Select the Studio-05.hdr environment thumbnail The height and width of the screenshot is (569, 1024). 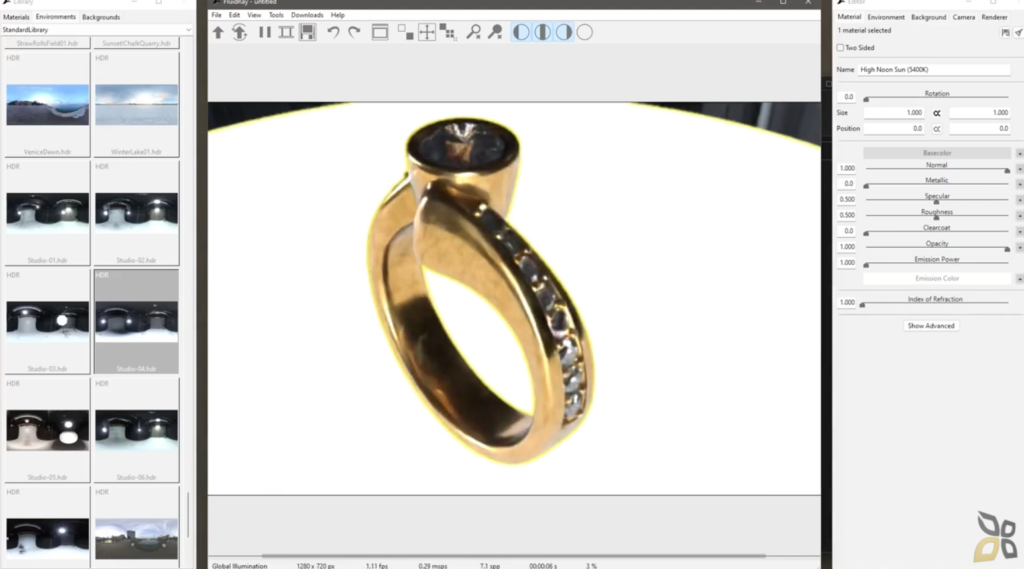[47, 430]
